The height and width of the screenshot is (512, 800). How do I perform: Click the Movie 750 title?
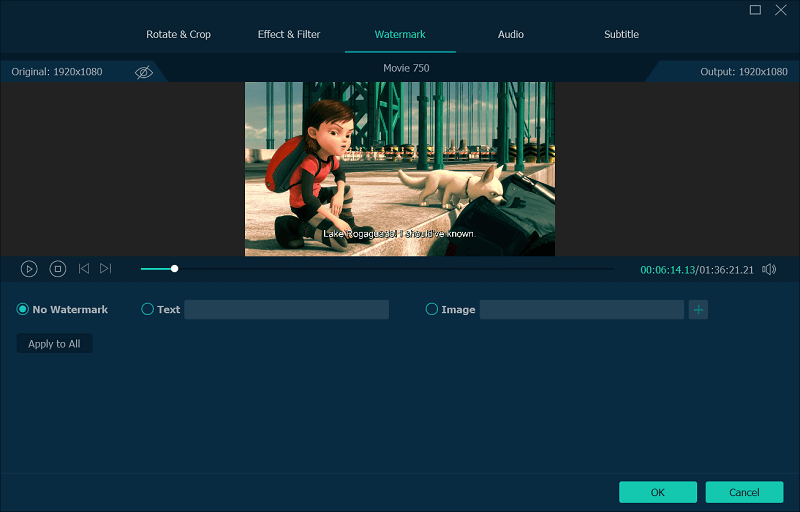(406, 68)
